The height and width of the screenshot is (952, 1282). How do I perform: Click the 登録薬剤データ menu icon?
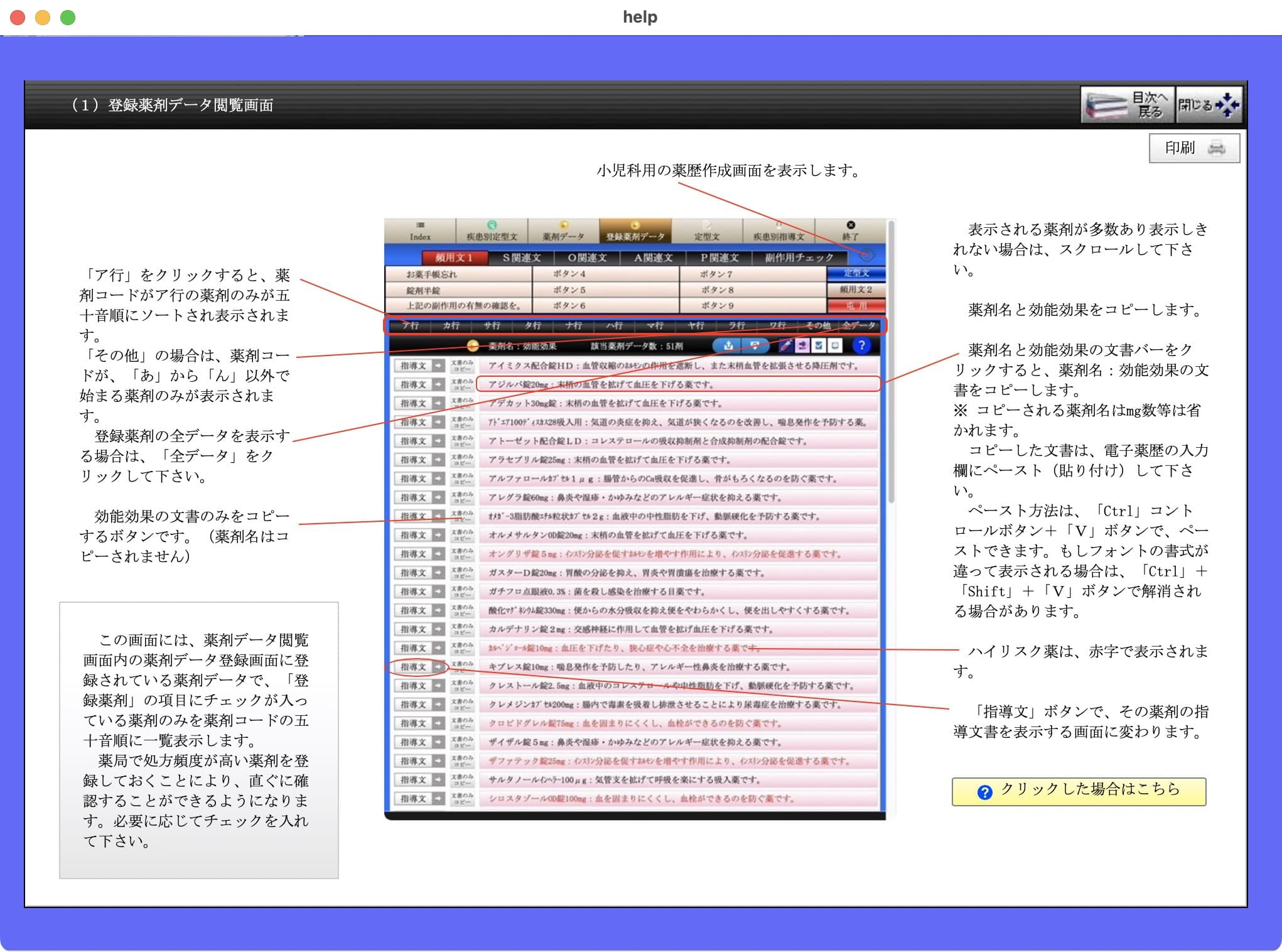point(634,224)
